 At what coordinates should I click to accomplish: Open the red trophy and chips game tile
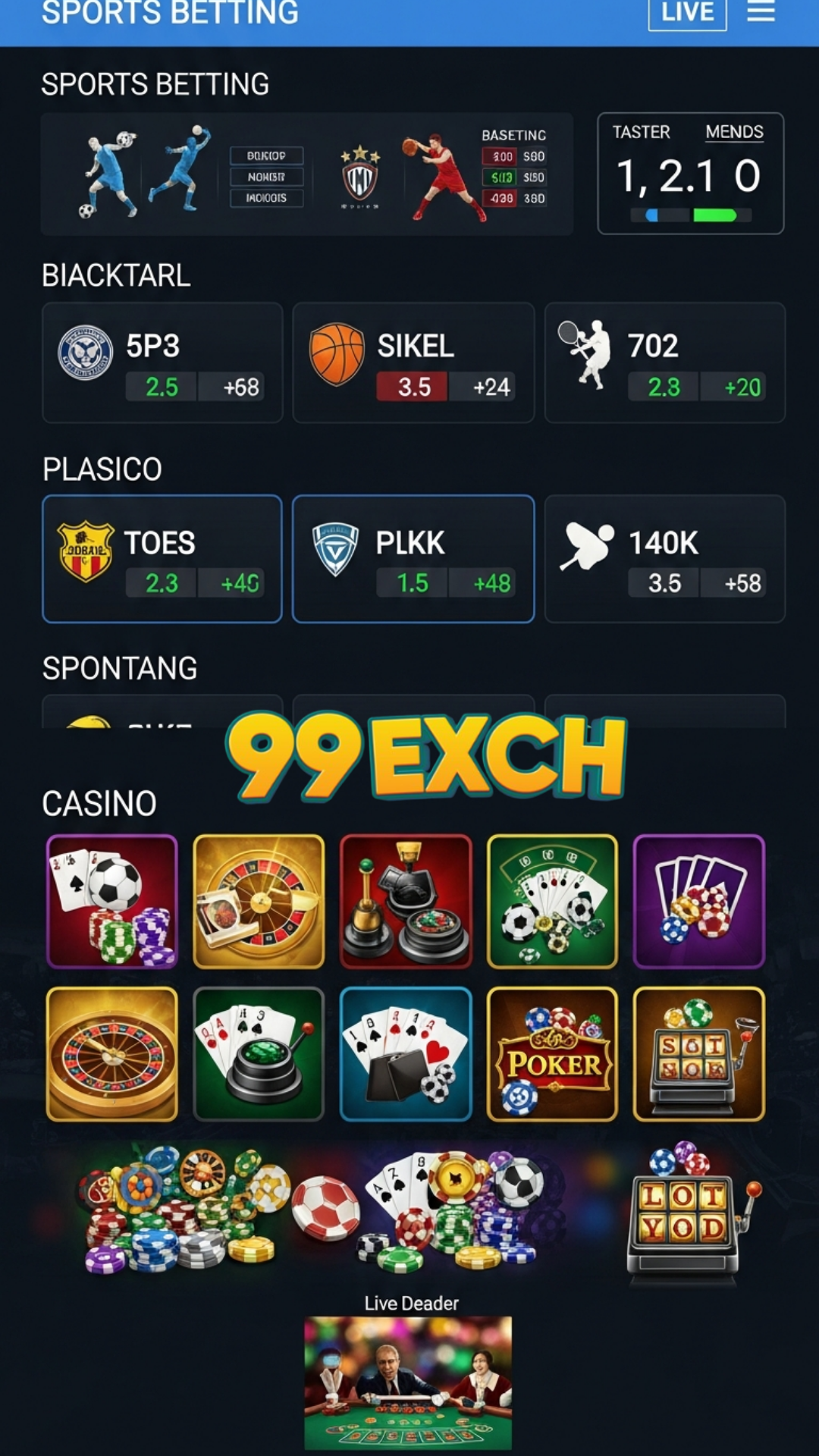point(406,902)
